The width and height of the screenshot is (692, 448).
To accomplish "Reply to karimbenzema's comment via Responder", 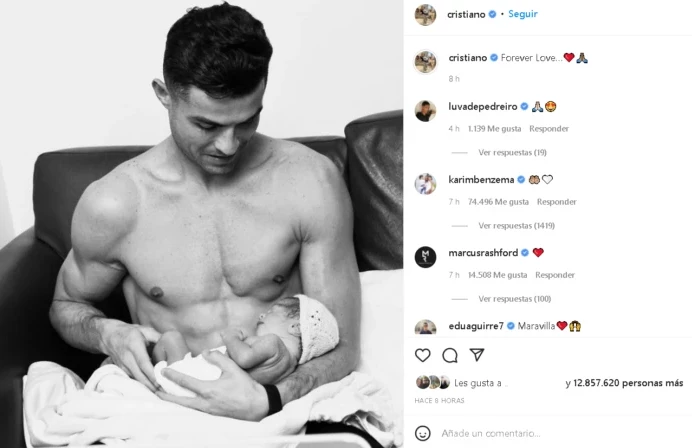I will pos(557,202).
